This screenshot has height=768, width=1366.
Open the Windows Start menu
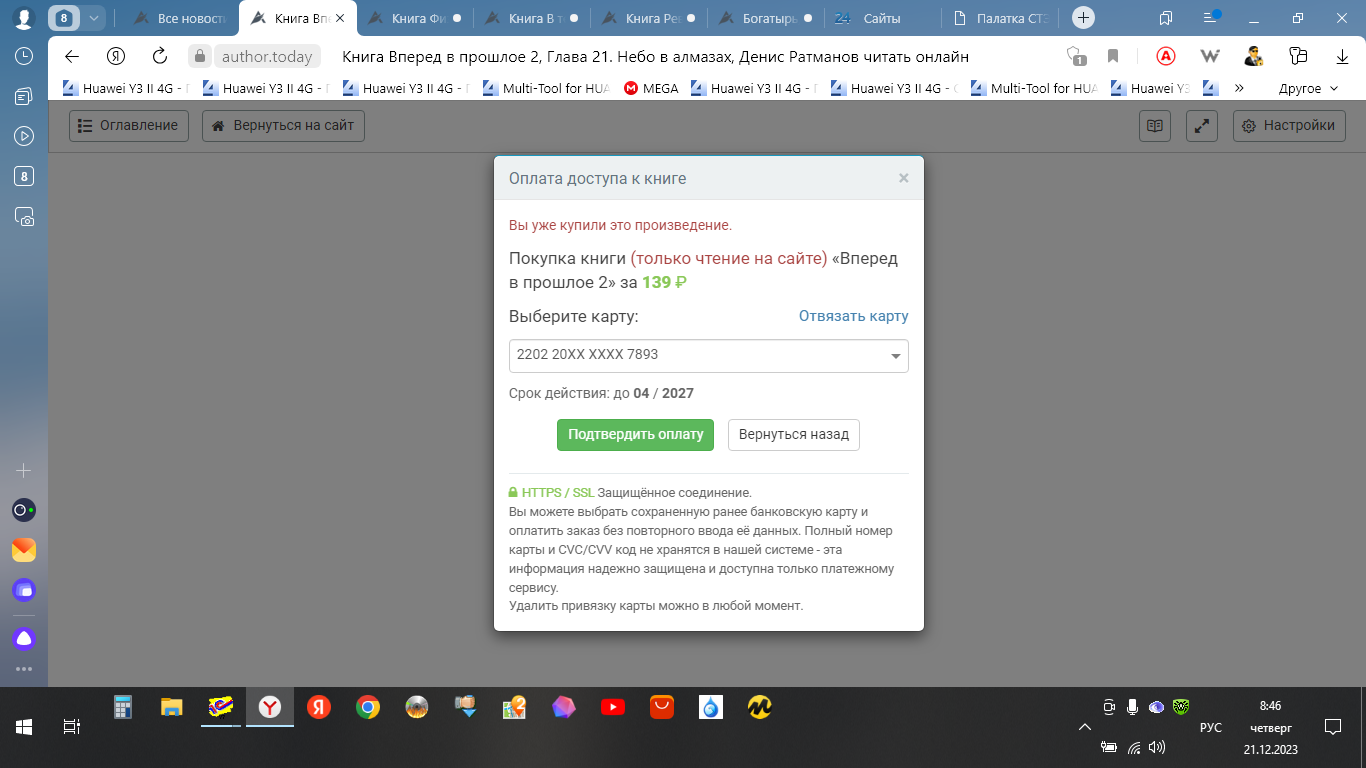tap(24, 727)
